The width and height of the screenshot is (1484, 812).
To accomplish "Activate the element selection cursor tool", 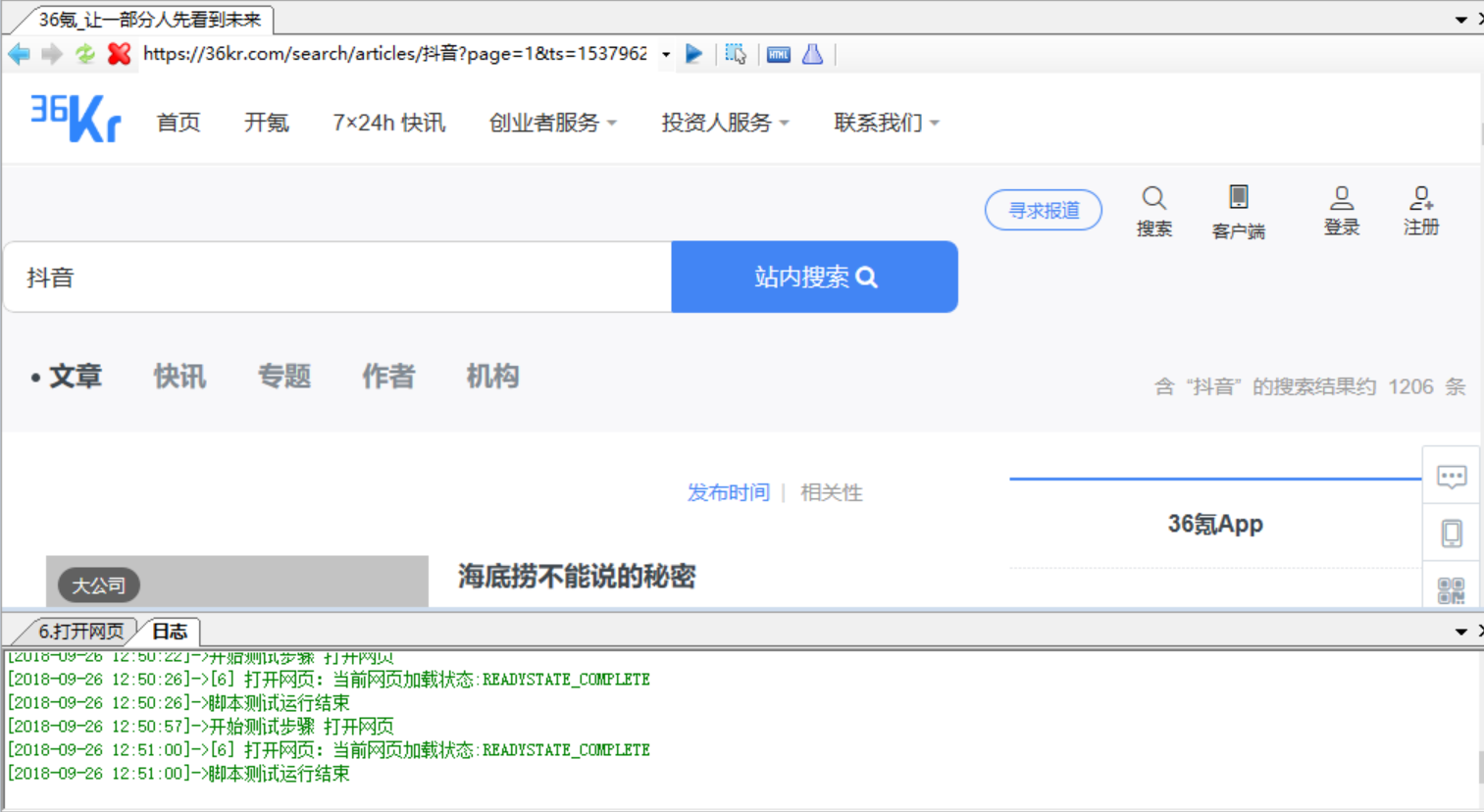I will pos(736,54).
